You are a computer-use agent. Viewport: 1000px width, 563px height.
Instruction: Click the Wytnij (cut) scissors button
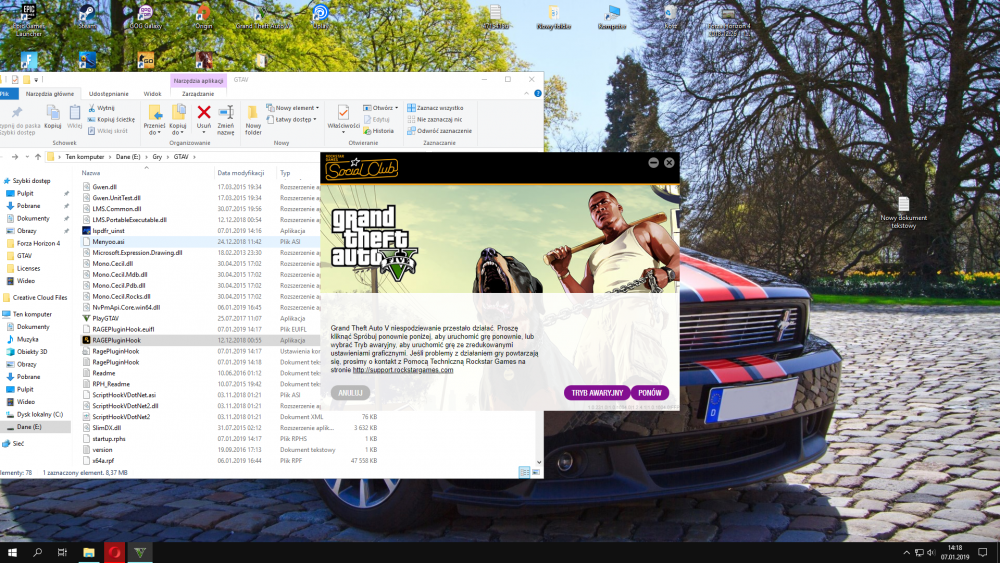101,108
